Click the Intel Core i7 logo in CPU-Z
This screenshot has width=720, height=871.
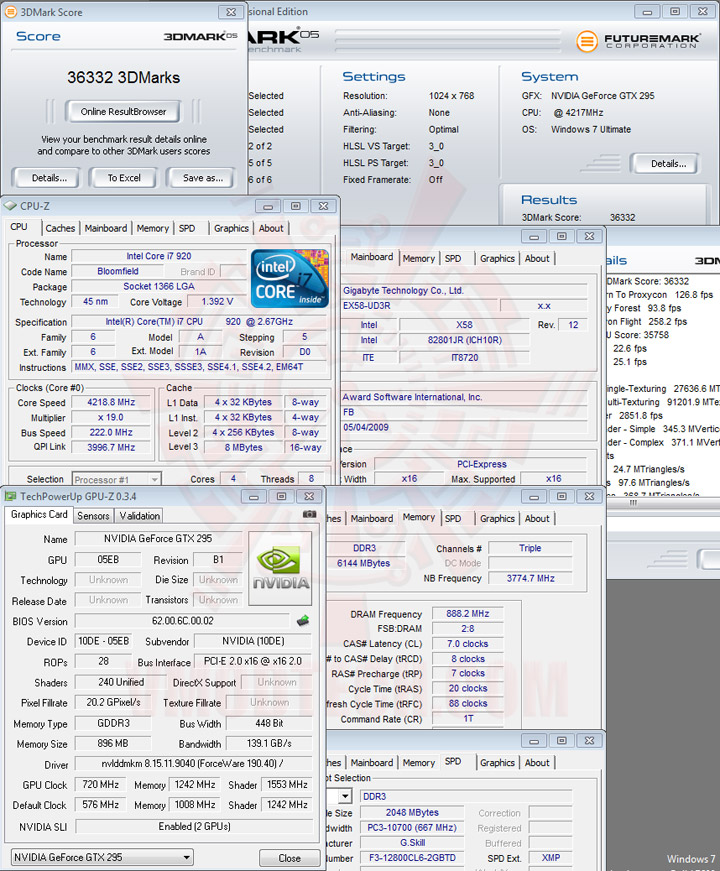[289, 278]
